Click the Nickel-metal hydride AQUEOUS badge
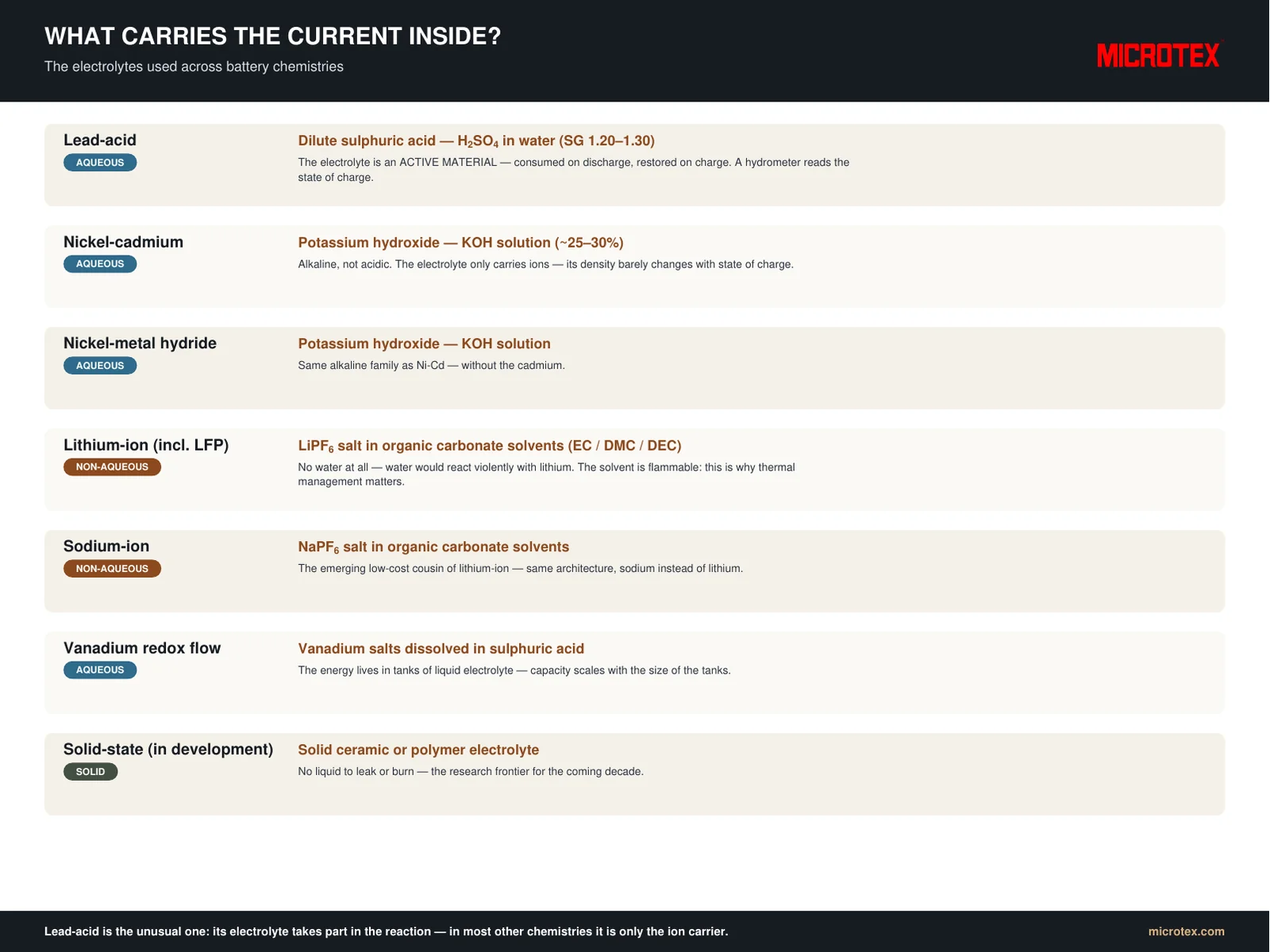 100,366
